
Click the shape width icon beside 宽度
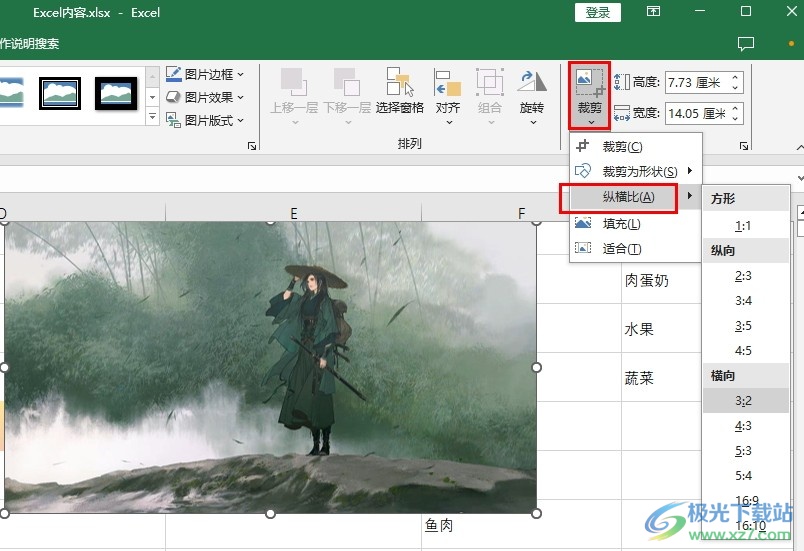[621, 113]
